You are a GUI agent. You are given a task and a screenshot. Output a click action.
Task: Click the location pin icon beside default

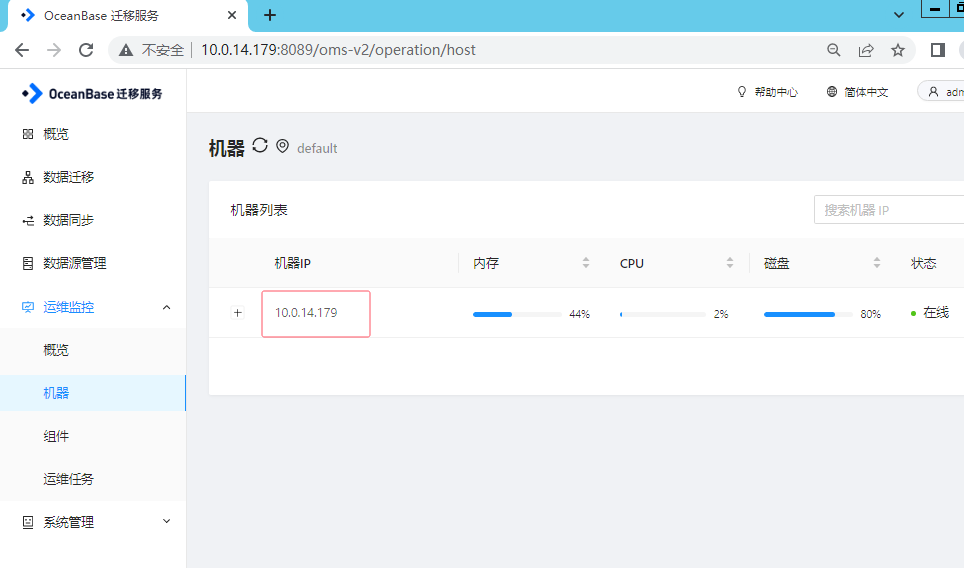click(282, 146)
